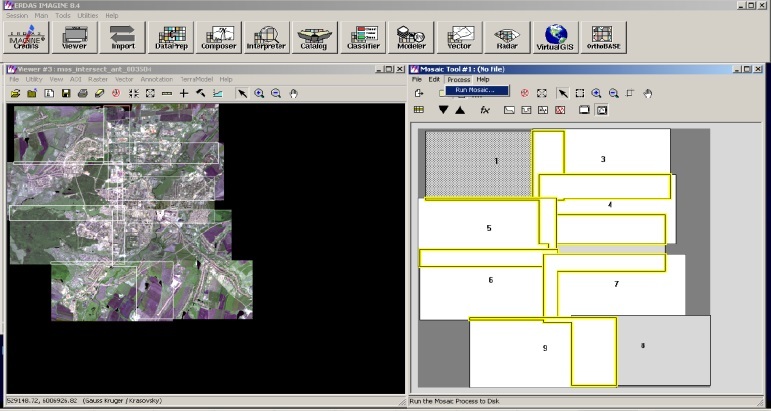
Task: Select image footprint 9 in mosaic canvas
Action: click(x=520, y=348)
